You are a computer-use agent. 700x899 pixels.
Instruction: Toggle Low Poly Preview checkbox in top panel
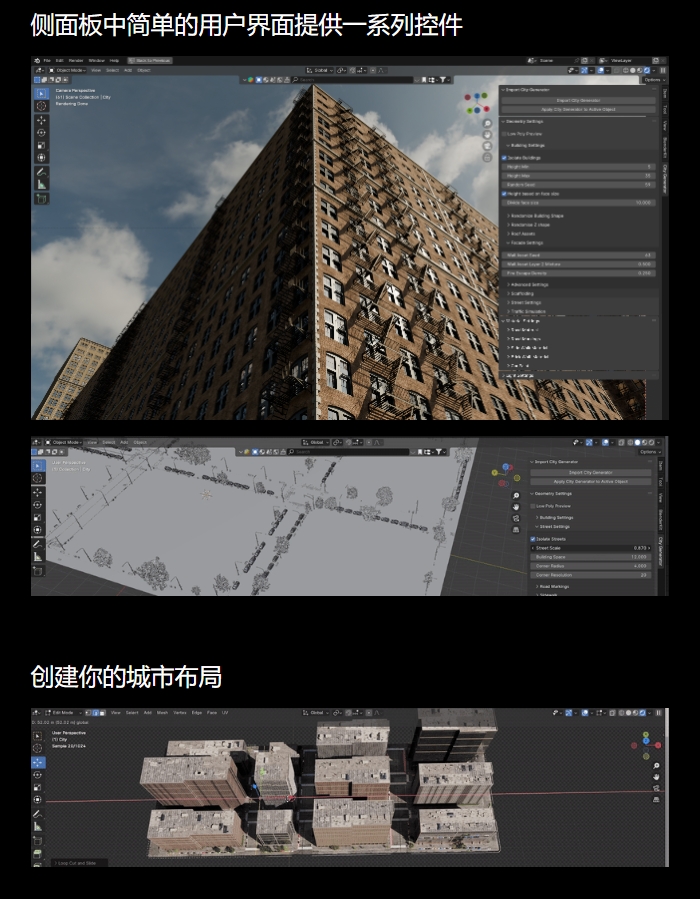point(504,134)
